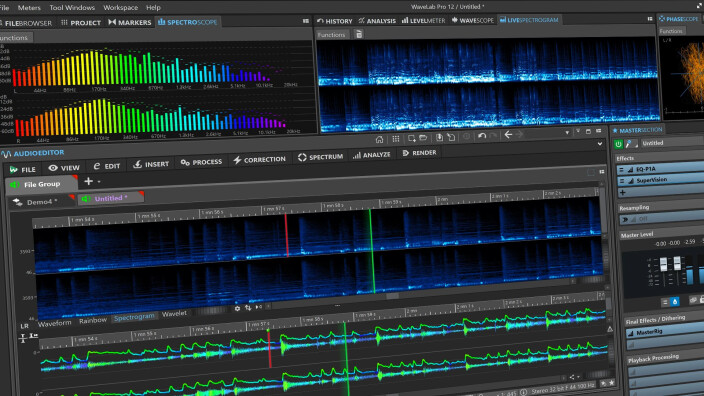Open the Functions dropdown in Live Spectrogram

(331, 35)
